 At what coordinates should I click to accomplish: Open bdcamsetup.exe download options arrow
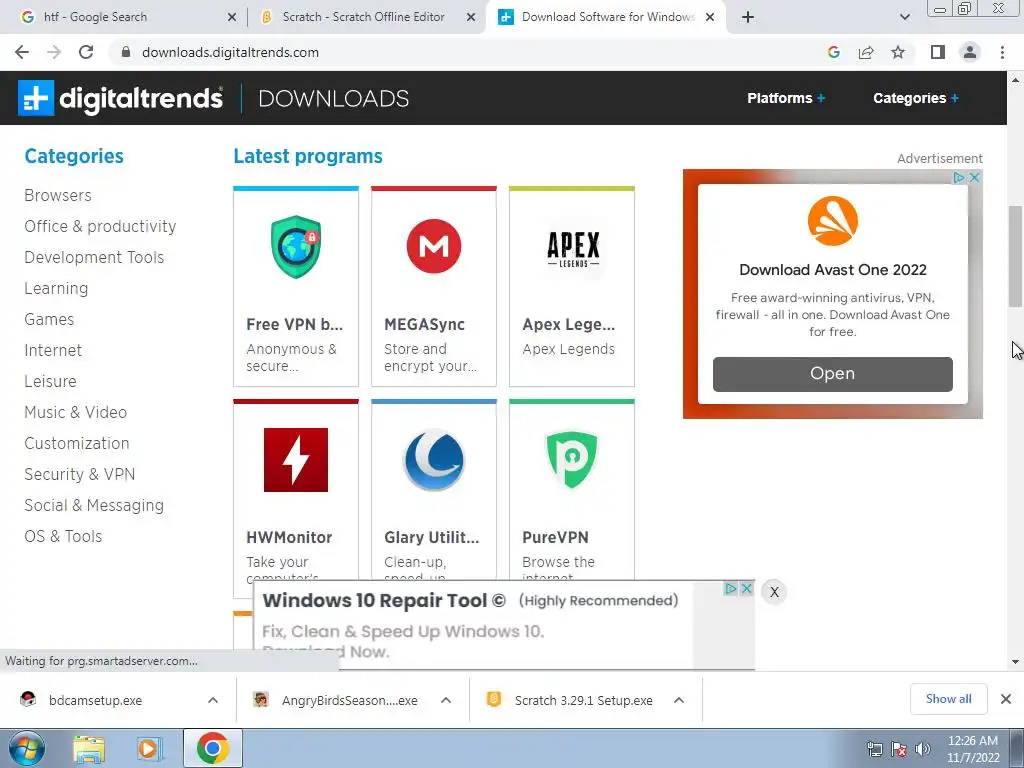[213, 700]
